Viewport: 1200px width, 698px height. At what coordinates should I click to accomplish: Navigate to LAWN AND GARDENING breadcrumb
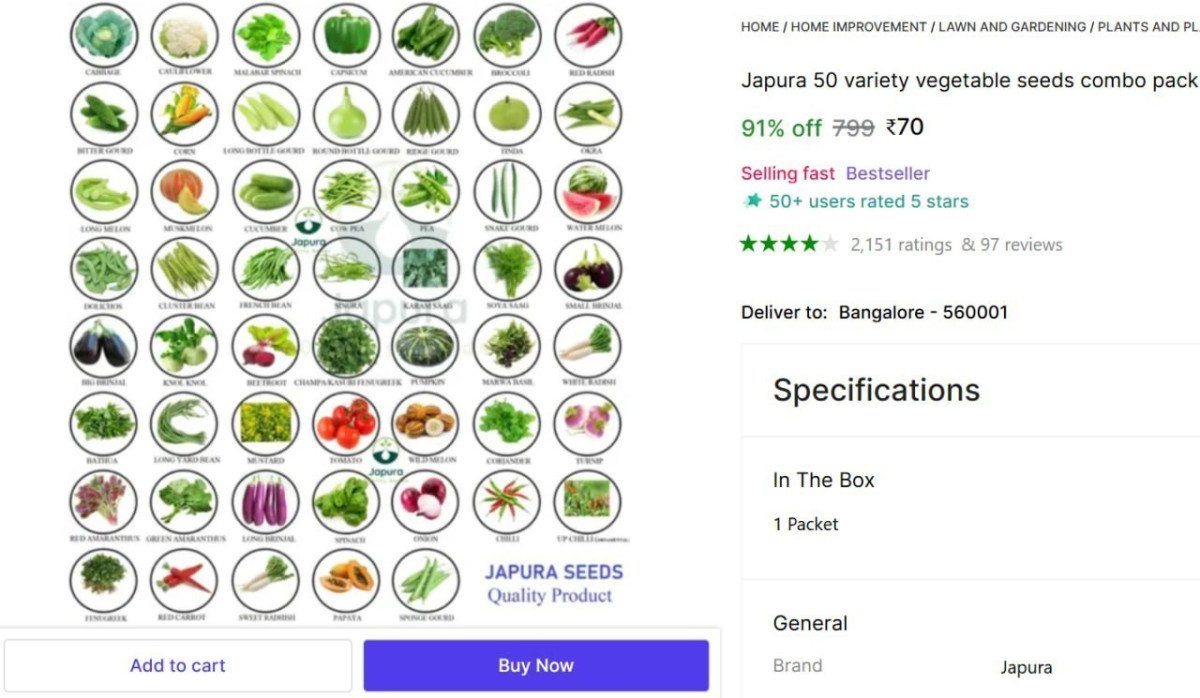click(1011, 27)
